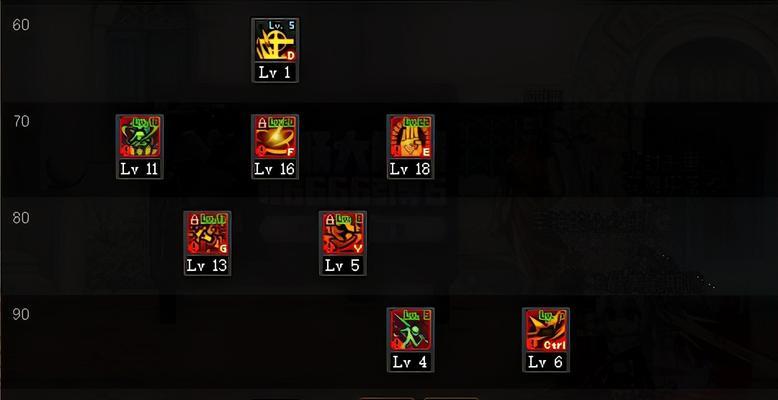
Task: Click the Lv 16 level label
Action: click(275, 169)
